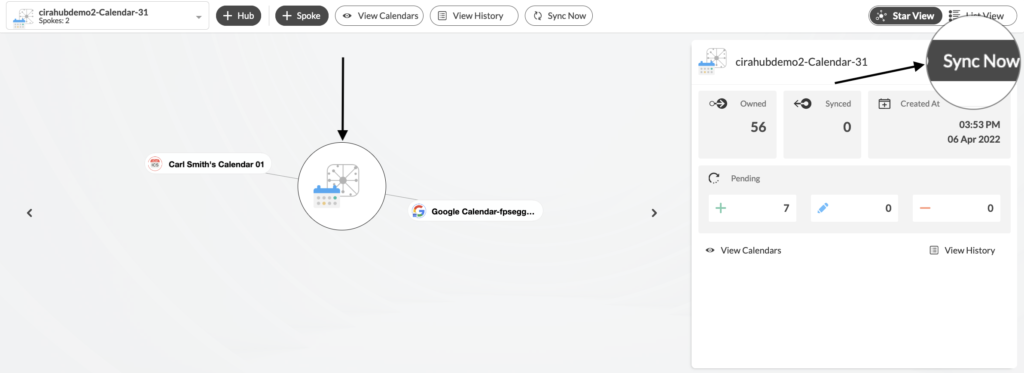This screenshot has height=373, width=1024.
Task: Go to the previous hub with the left chevron
Action: 29,213
